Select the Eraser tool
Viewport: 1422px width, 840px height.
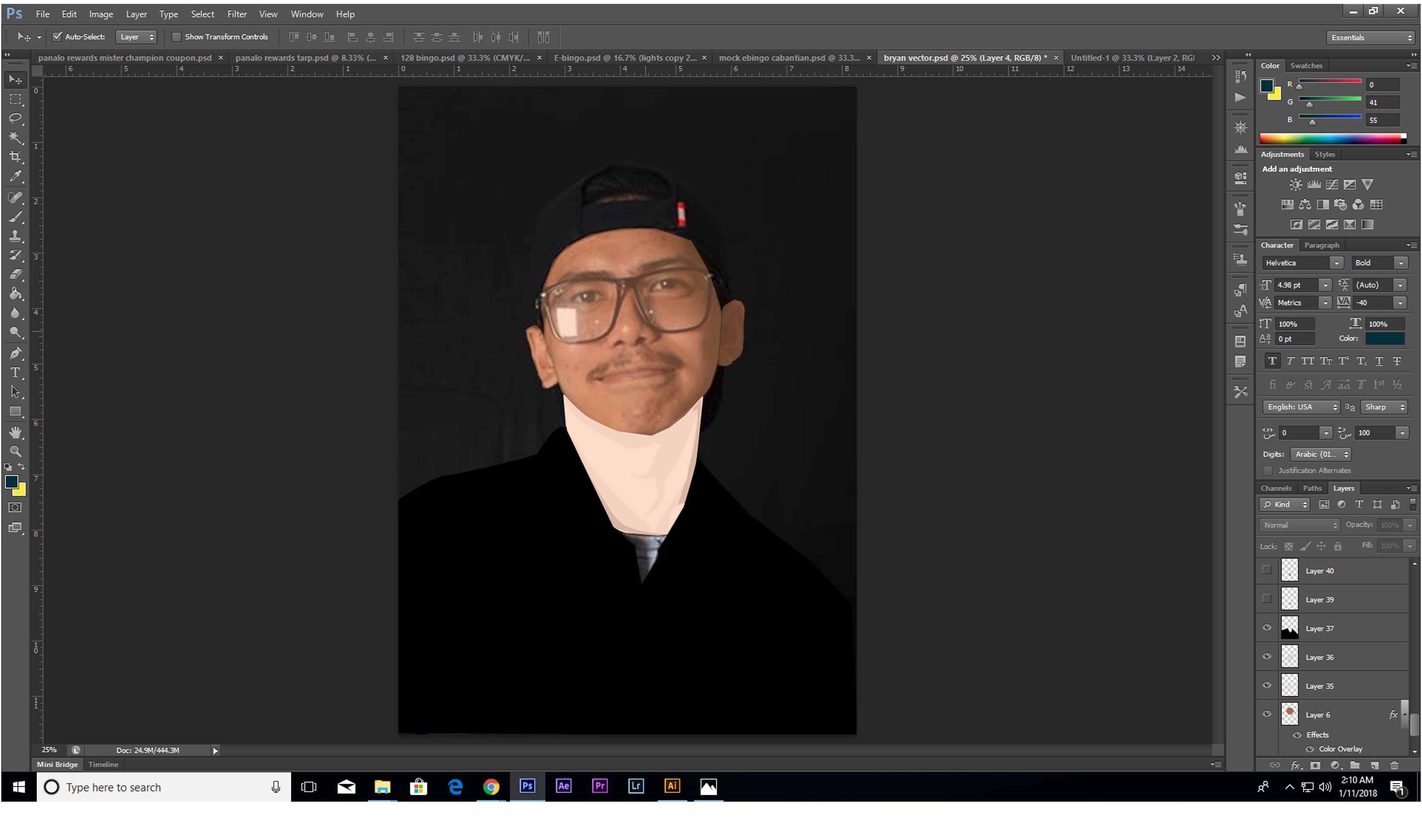(x=15, y=274)
